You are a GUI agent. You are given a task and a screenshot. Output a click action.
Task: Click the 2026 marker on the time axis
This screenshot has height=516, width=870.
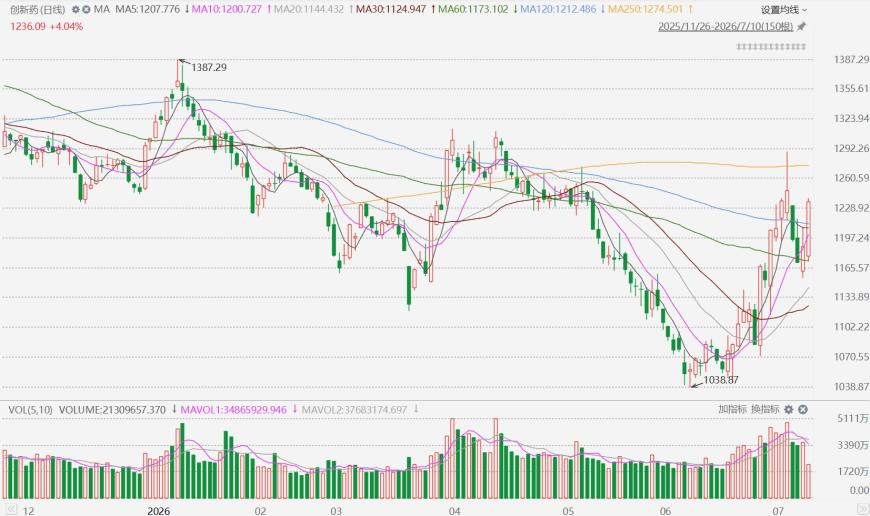pos(159,511)
